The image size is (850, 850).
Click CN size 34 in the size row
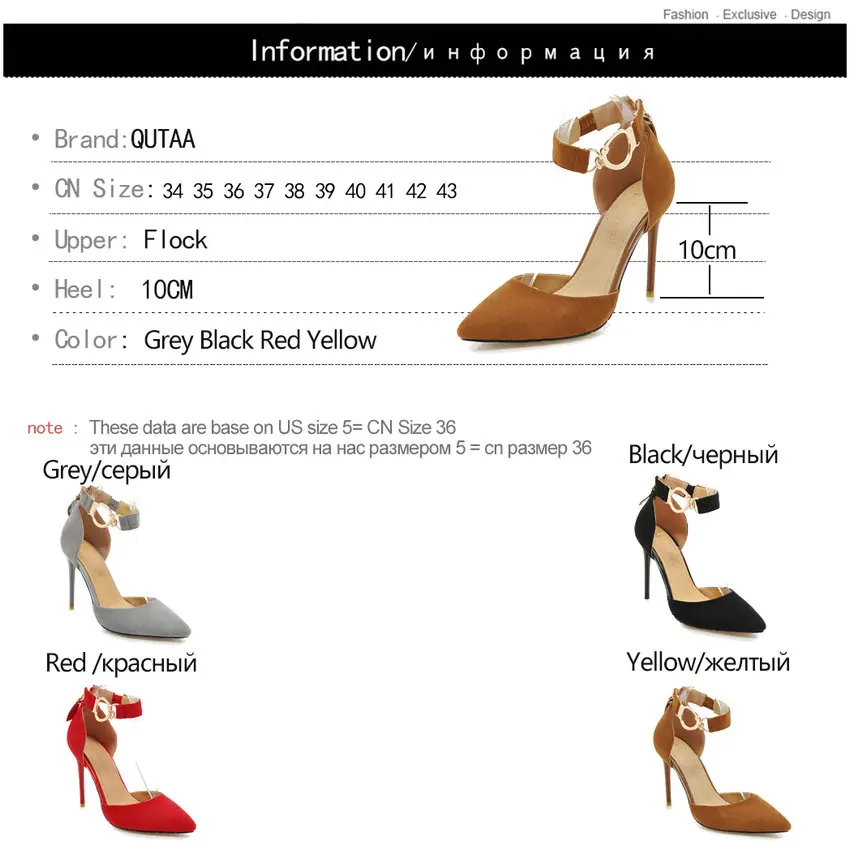click(x=172, y=191)
